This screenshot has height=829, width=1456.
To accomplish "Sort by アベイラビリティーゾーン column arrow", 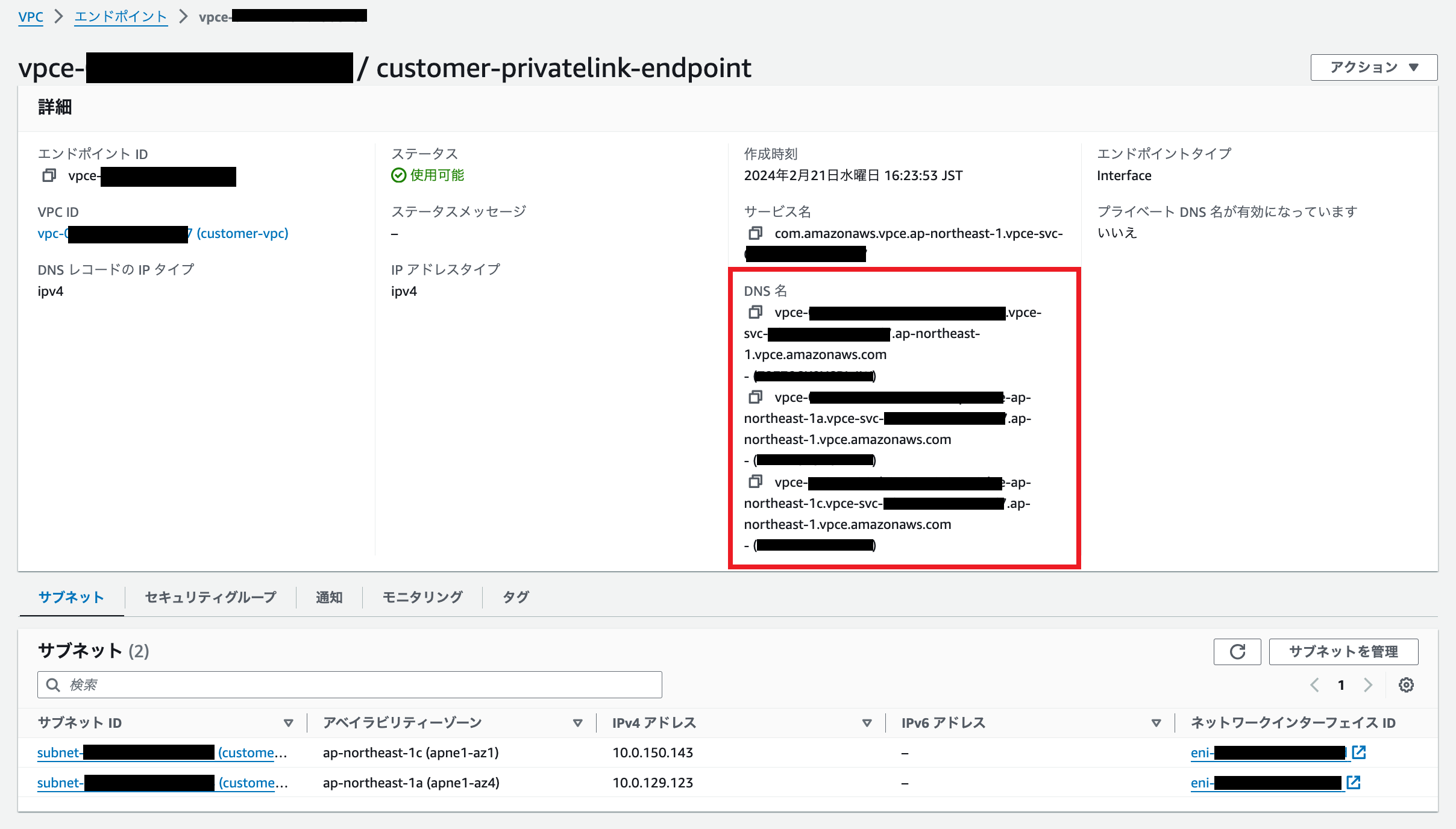I will point(577,723).
